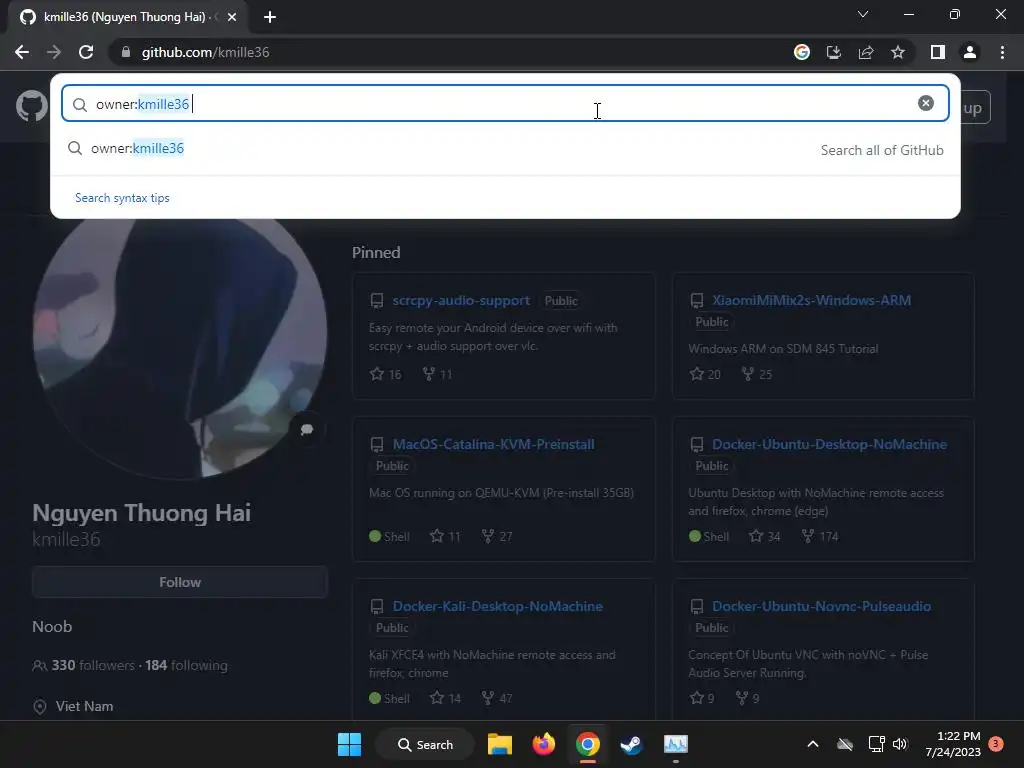Screen dimensions: 1024x768
Task: Select the kmille36 (Nguyen Thuong Hai) tab
Action: [x=127, y=17]
